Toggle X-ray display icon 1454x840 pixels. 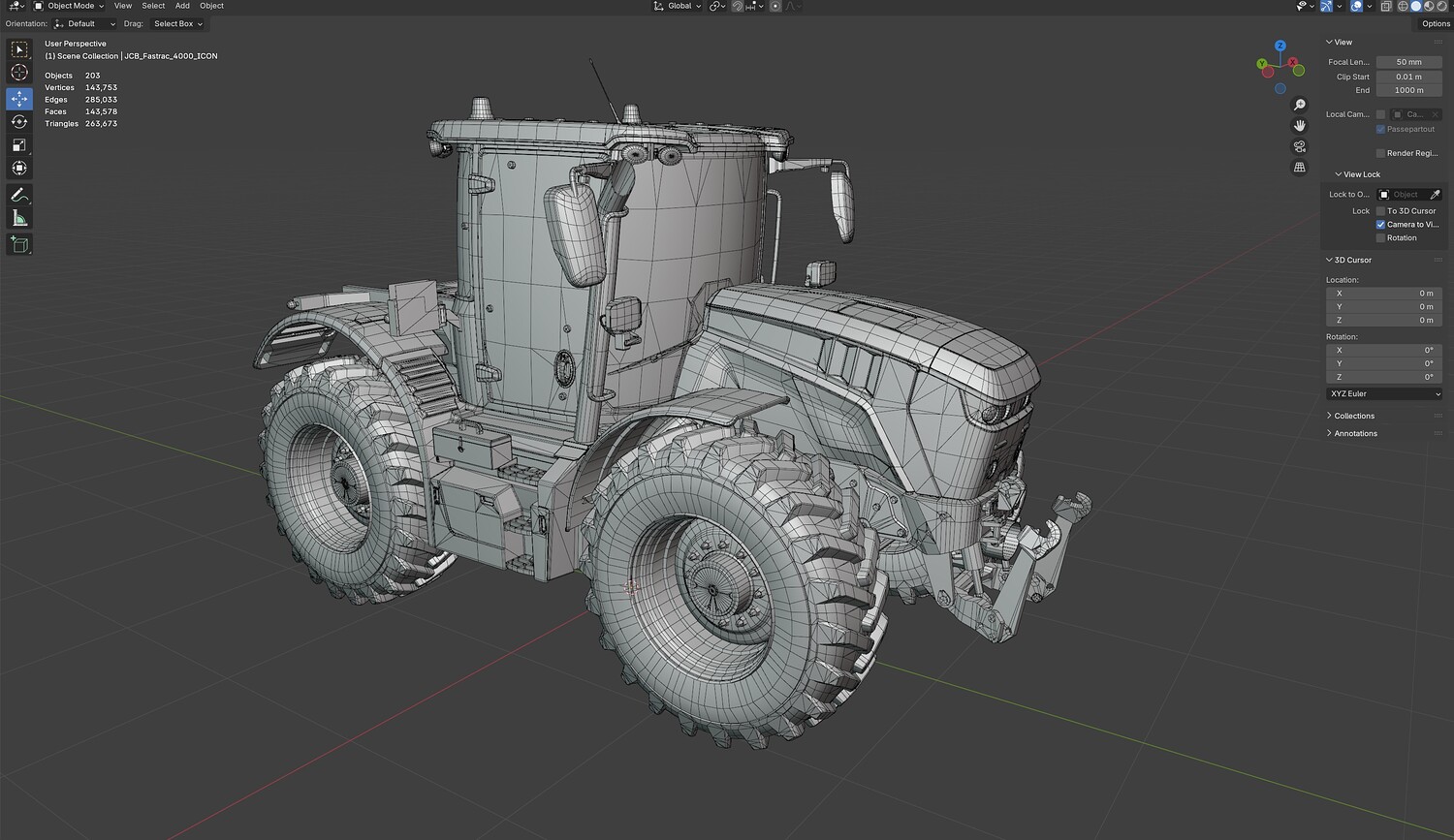tap(1386, 6)
